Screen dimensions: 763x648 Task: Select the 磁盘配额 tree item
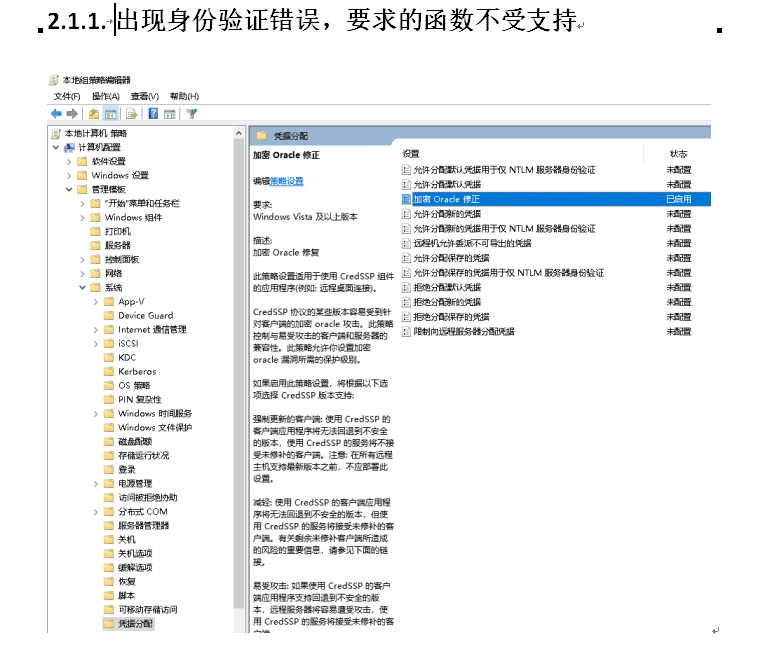click(135, 442)
